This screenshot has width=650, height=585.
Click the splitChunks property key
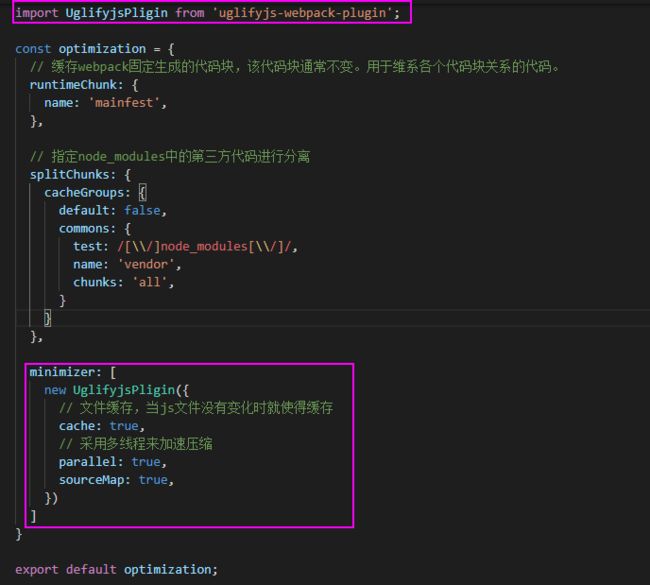pos(69,175)
